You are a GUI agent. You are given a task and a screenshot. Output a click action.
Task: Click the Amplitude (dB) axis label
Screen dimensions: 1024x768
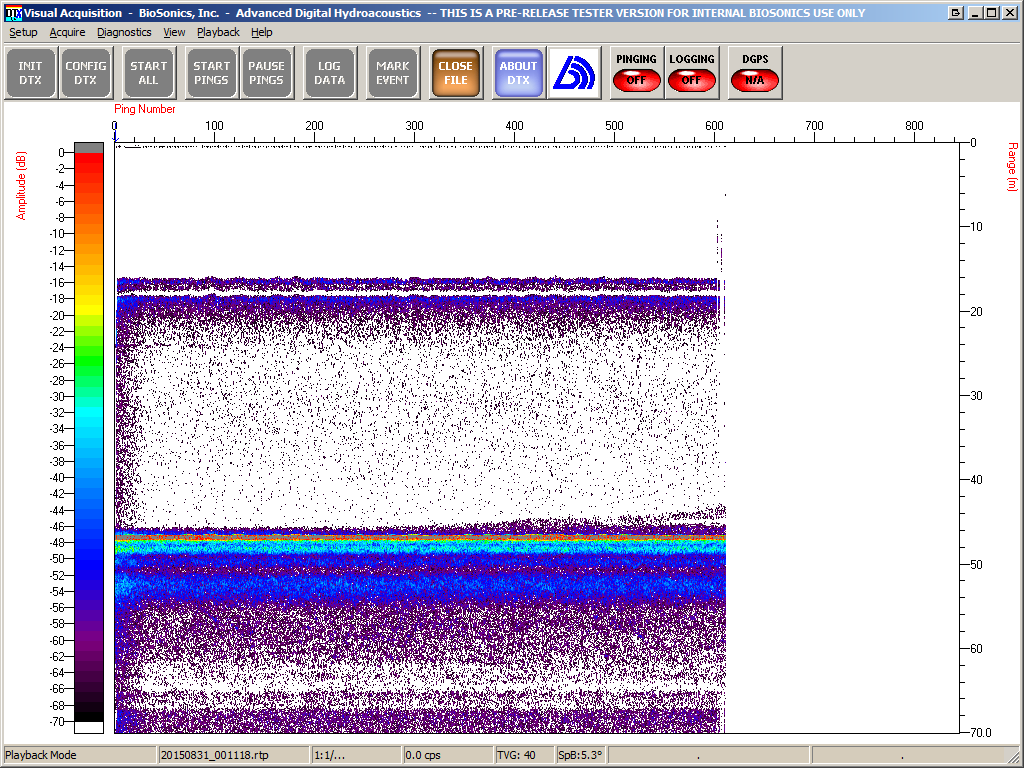pyautogui.click(x=21, y=185)
